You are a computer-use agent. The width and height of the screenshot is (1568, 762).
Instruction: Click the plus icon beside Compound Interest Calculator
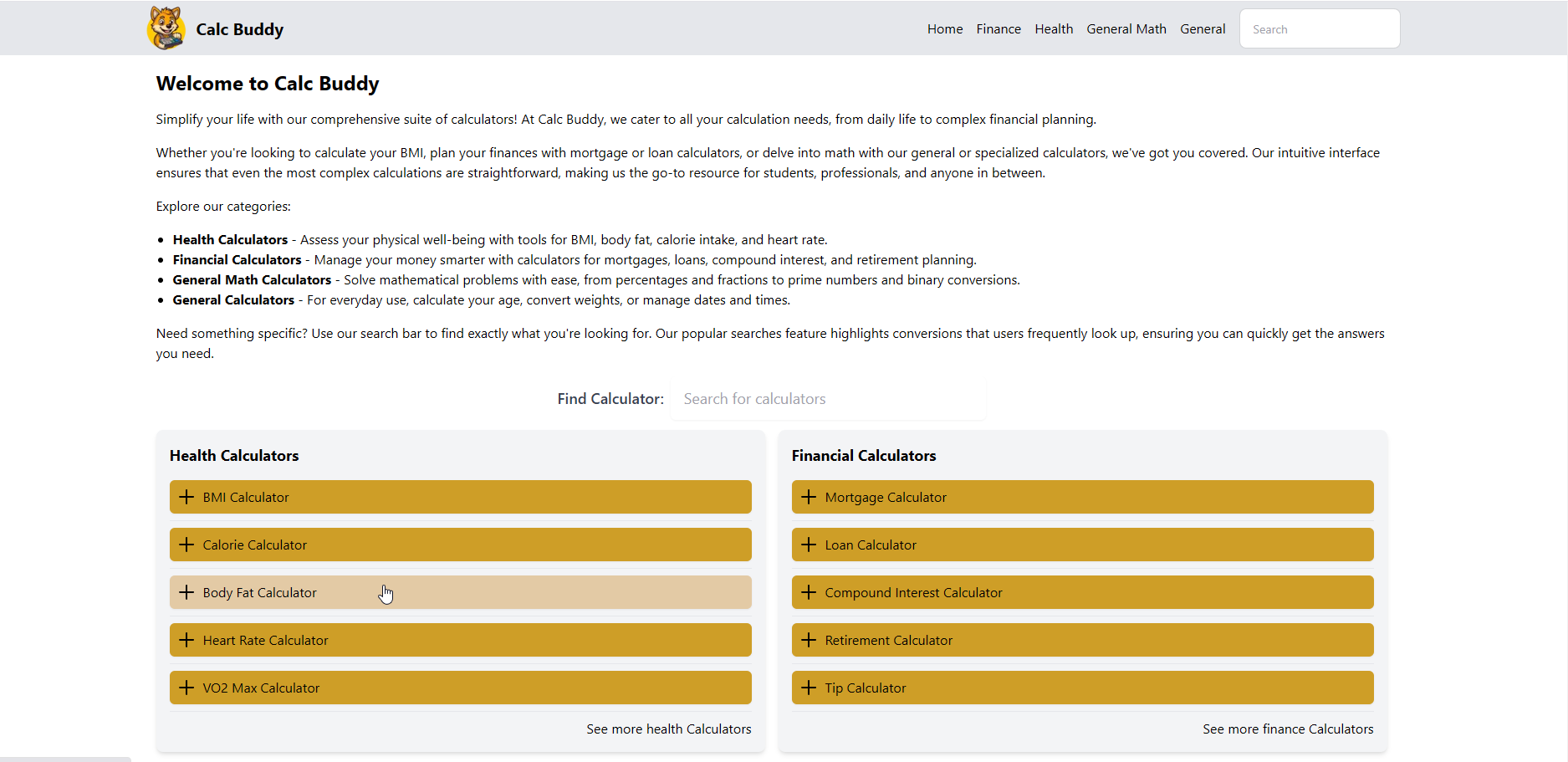tap(809, 592)
